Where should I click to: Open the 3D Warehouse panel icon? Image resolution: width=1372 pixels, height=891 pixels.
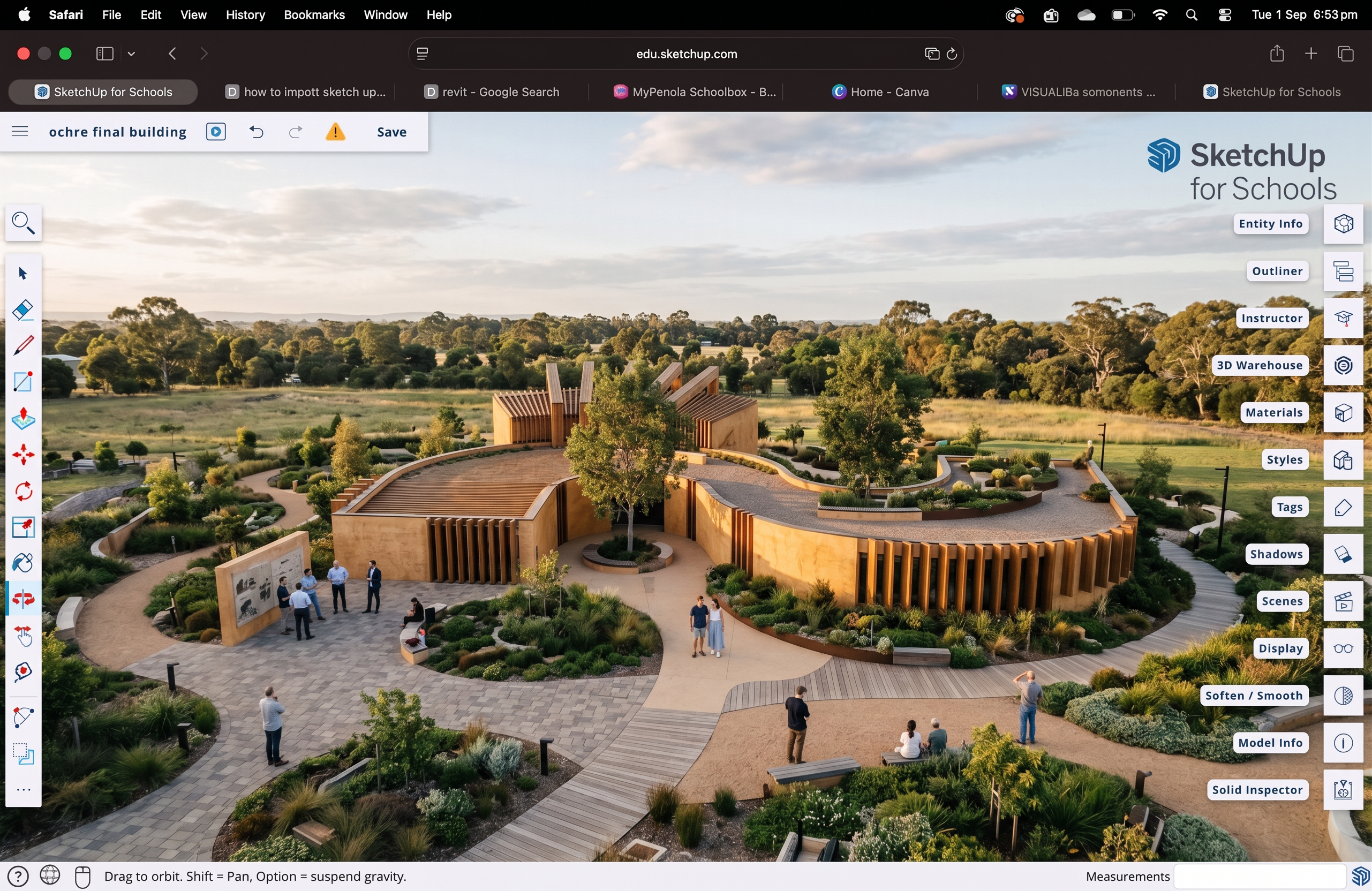1343,365
